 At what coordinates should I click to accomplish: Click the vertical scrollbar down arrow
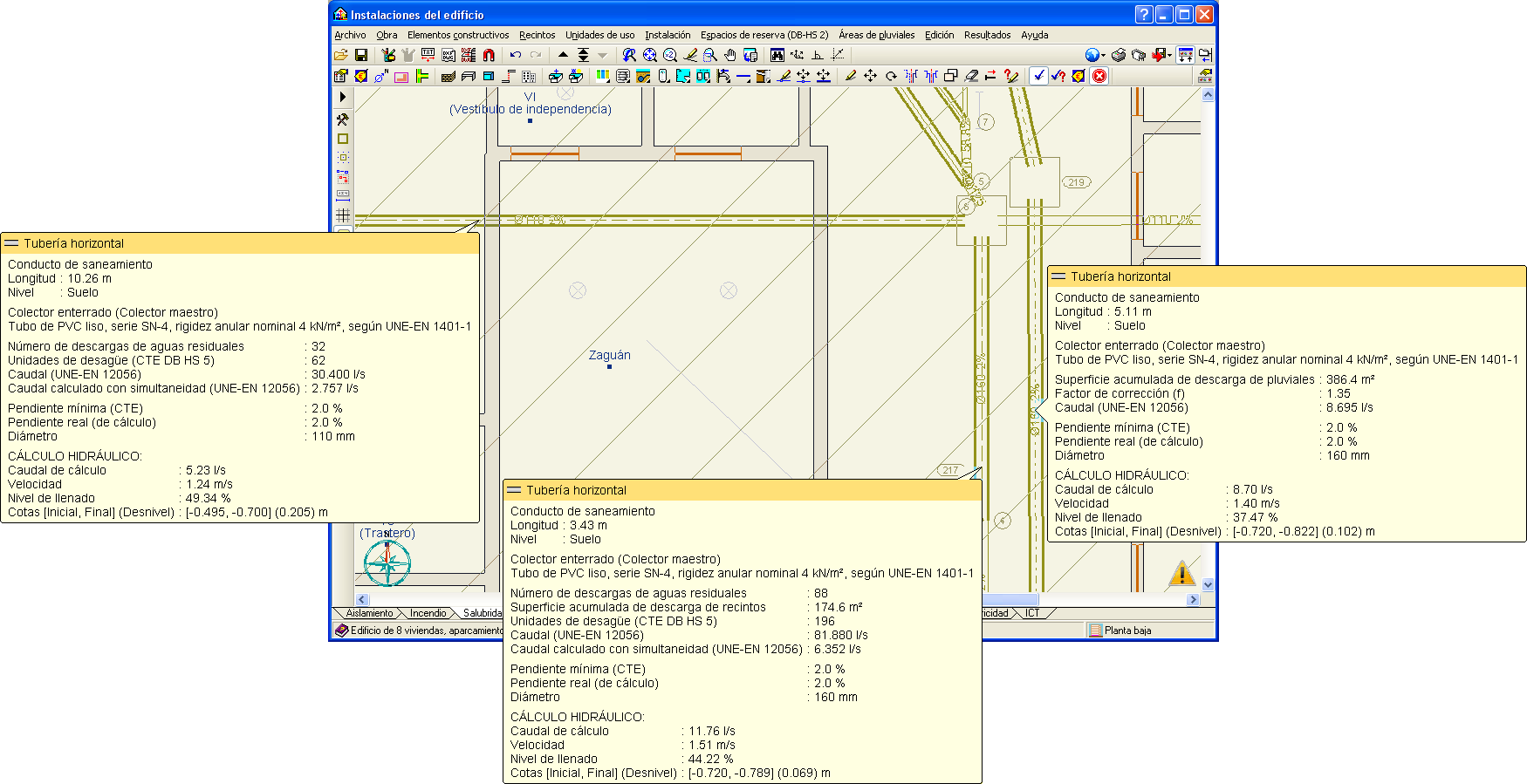pos(1208,585)
